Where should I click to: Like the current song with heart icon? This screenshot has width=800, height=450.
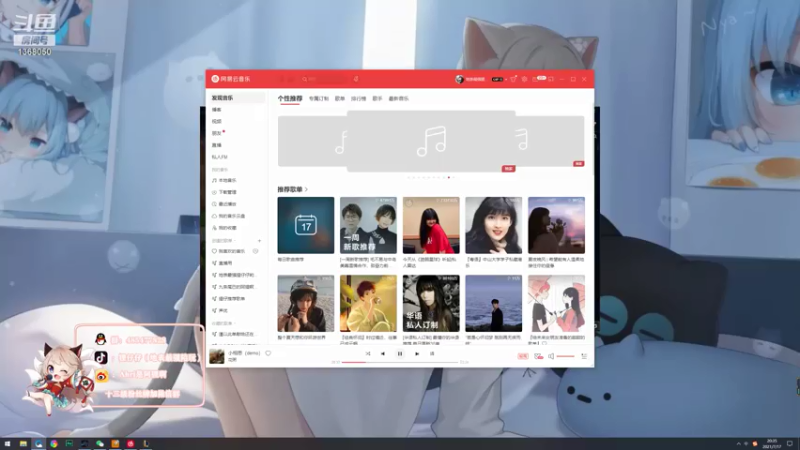point(268,353)
